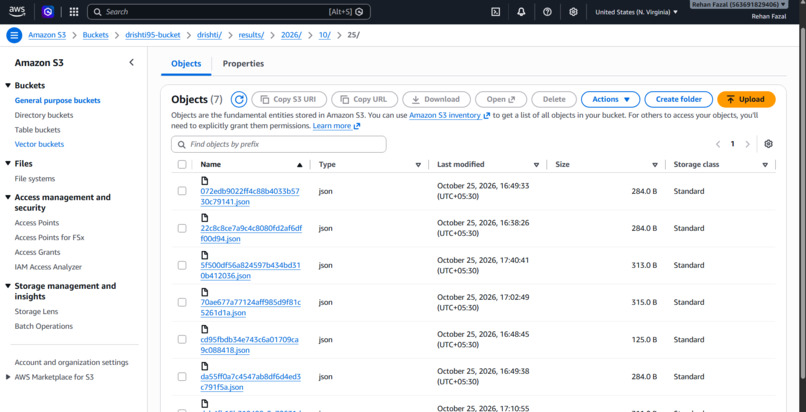Expand AWS Marketplace for S3
Viewport: 806px width, 412px height.
8,377
